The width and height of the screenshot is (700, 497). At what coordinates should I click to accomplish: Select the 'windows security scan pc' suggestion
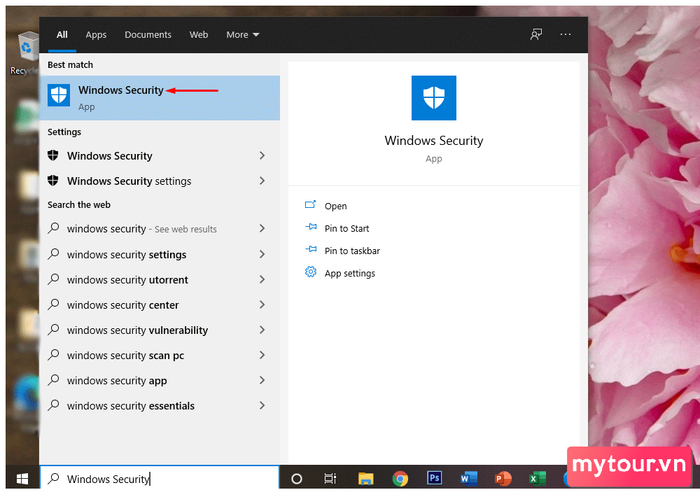coord(159,355)
